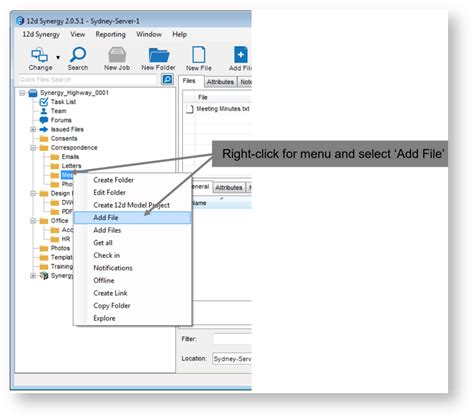Select the Meeting Minutes.txt file
Screen dimensions: 474x419
click(223, 109)
